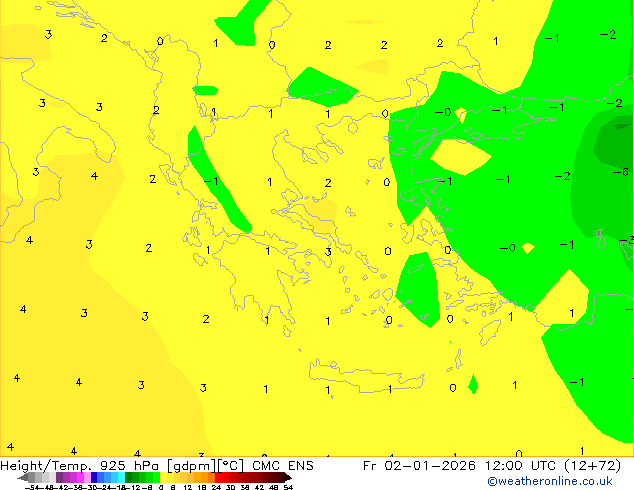Click the dark maroon arrow at legend's hot end
634x490 pixels.
(x=287, y=477)
